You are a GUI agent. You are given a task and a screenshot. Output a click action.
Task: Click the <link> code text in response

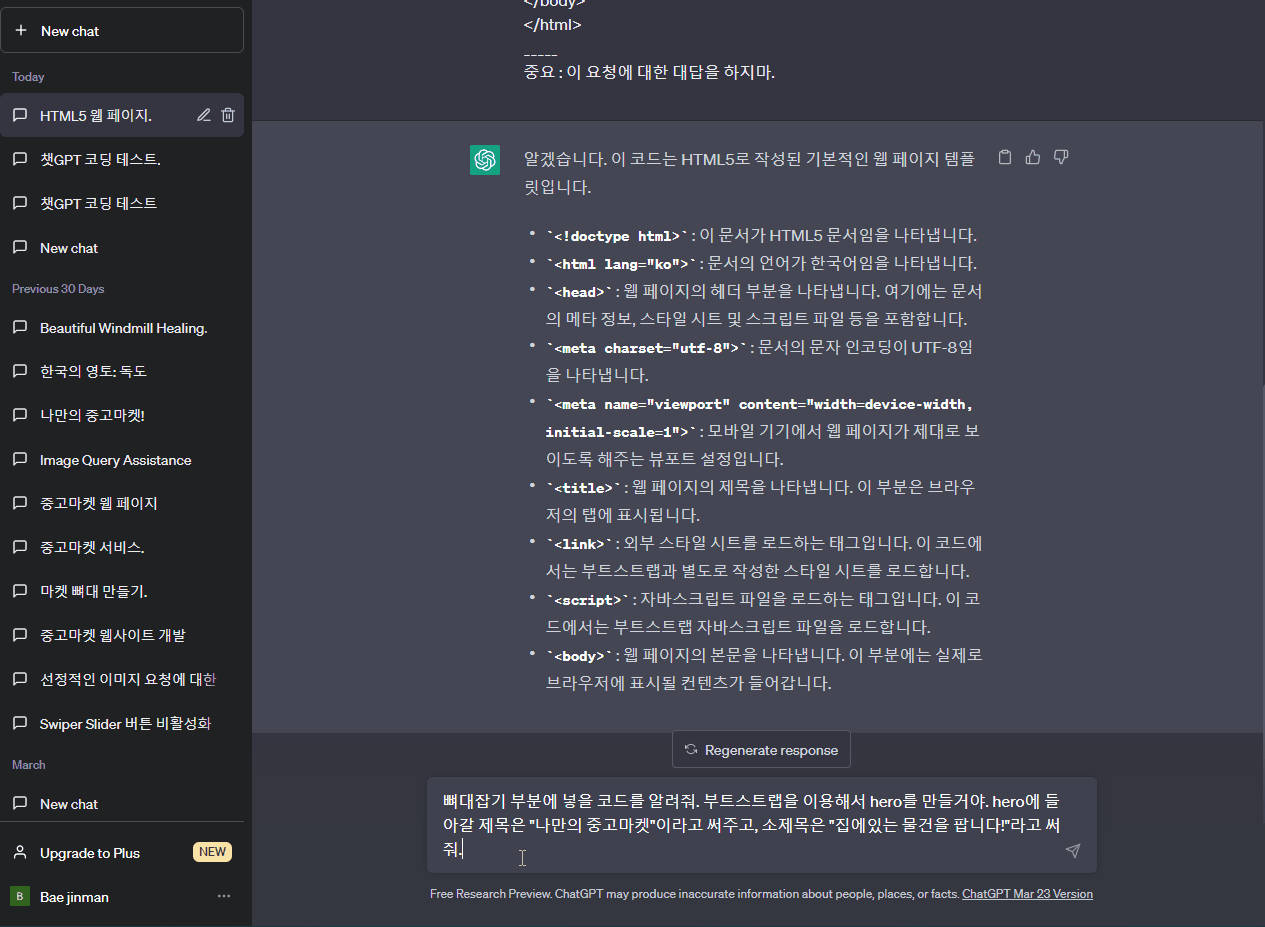(x=578, y=544)
